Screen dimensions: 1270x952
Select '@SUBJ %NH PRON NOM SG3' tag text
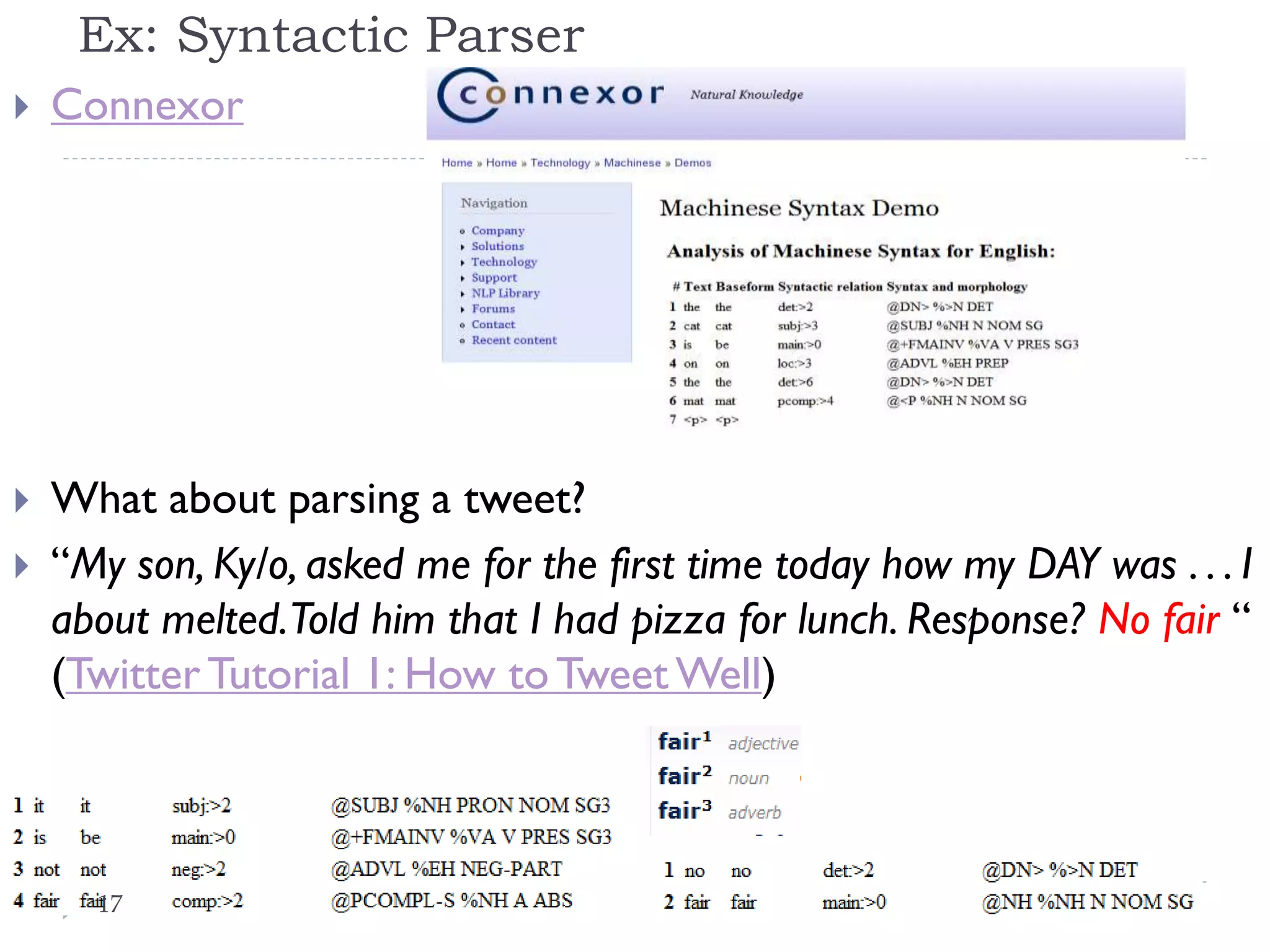pos(471,805)
